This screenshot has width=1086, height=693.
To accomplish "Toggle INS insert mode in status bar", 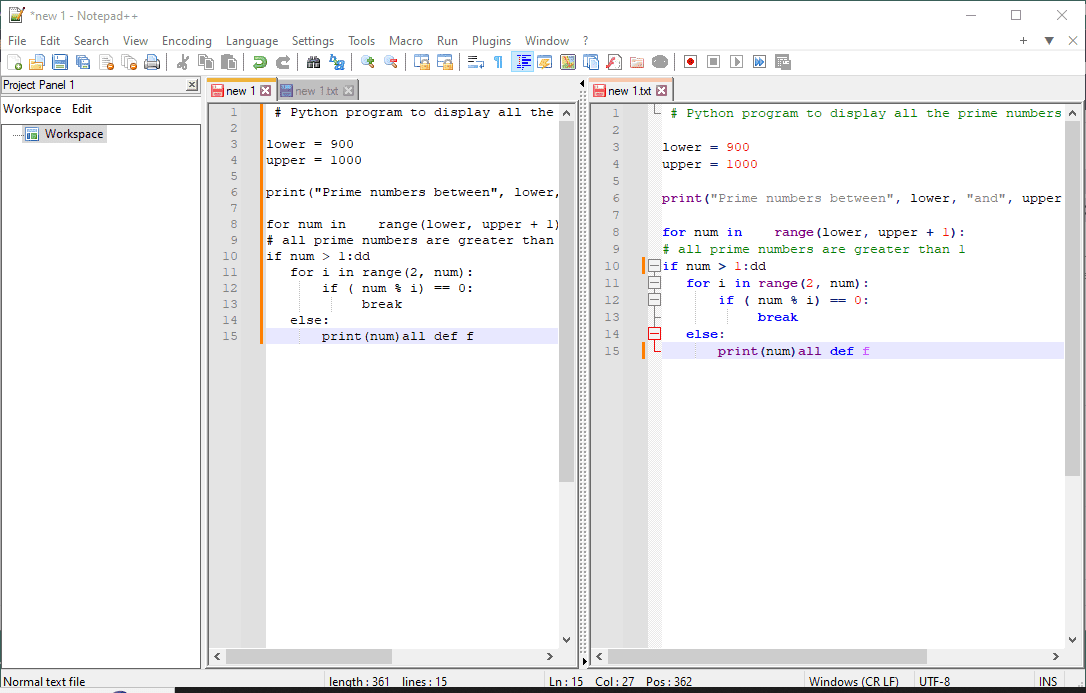I will coord(1048,682).
